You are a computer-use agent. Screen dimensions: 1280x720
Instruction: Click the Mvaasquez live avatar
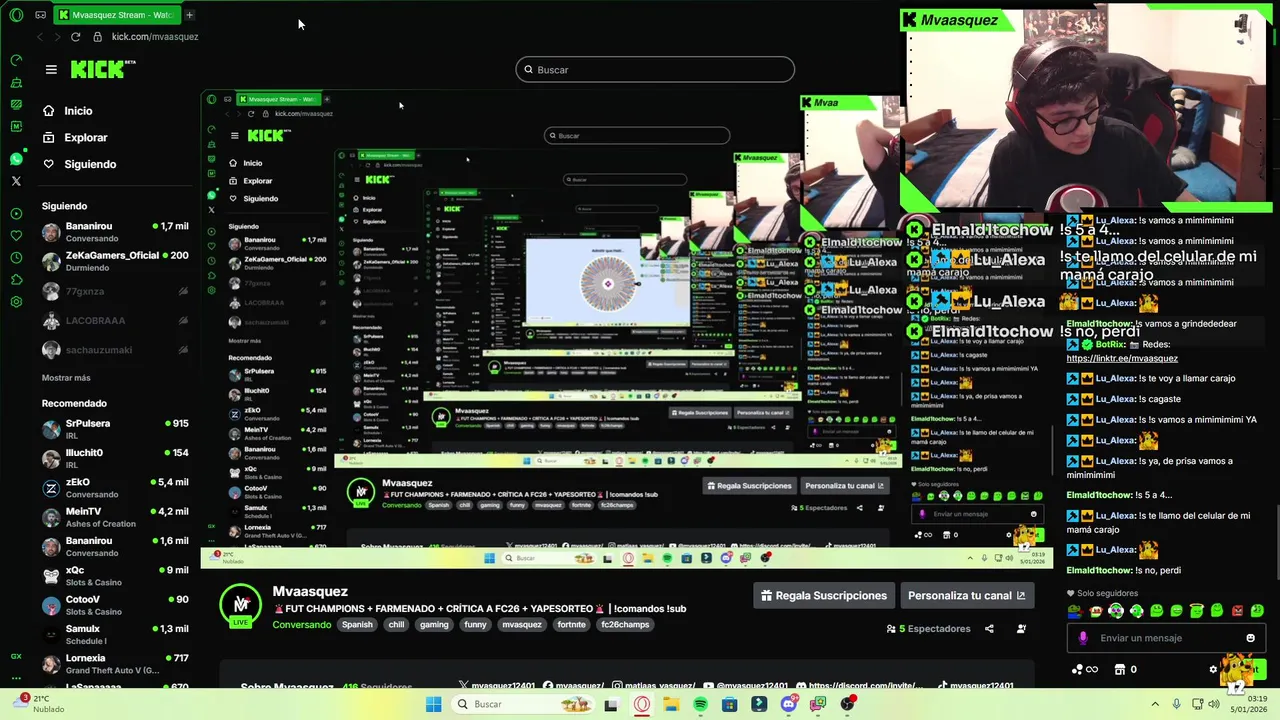(x=241, y=605)
